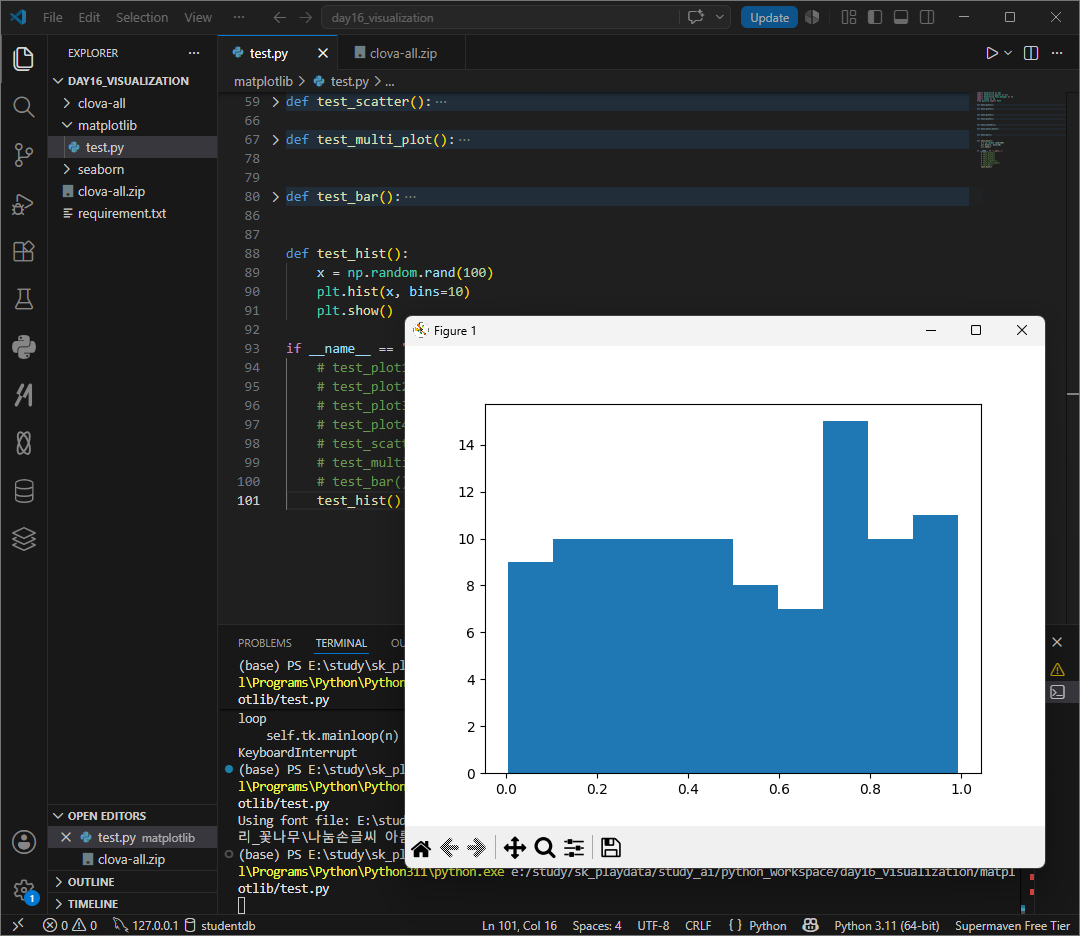This screenshot has height=936, width=1080.
Task: Open the Explorer view in activity bar
Action: [23, 59]
